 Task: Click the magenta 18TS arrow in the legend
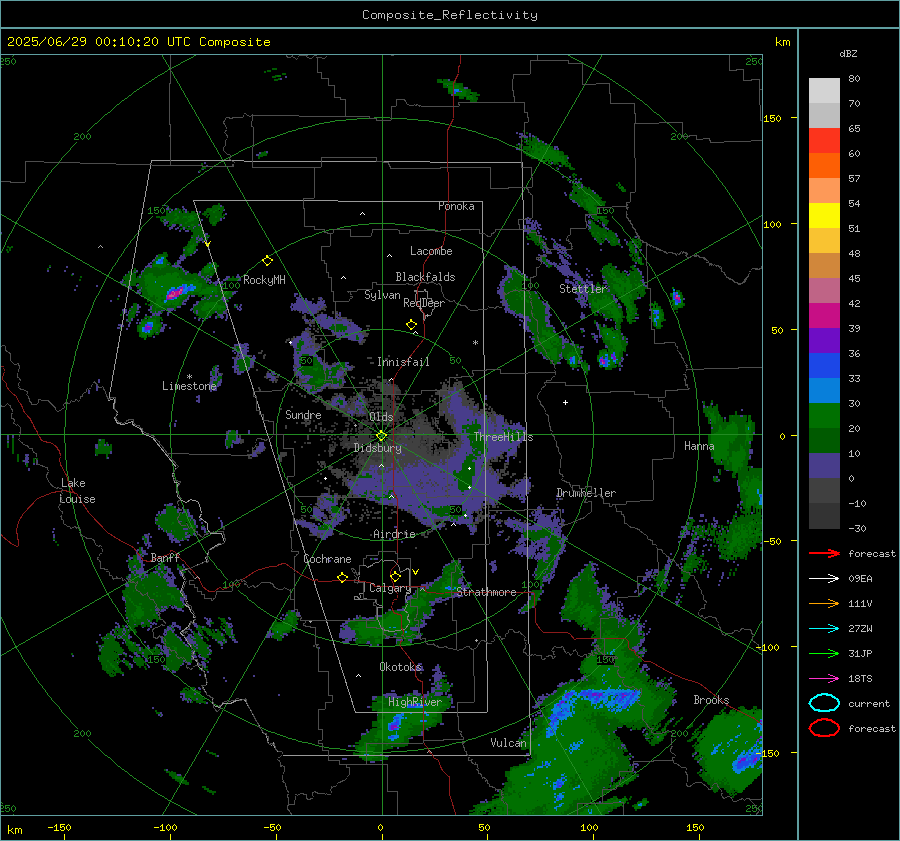pyautogui.click(x=824, y=679)
